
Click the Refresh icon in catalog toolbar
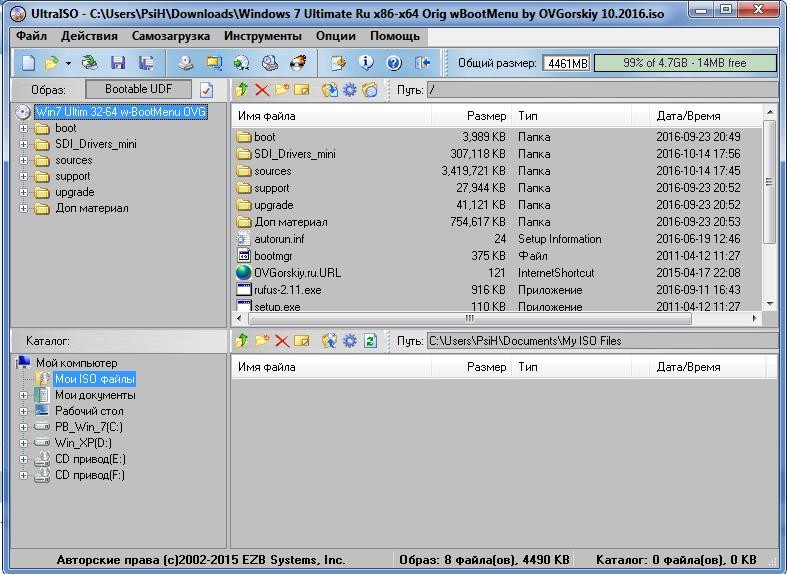tap(370, 341)
